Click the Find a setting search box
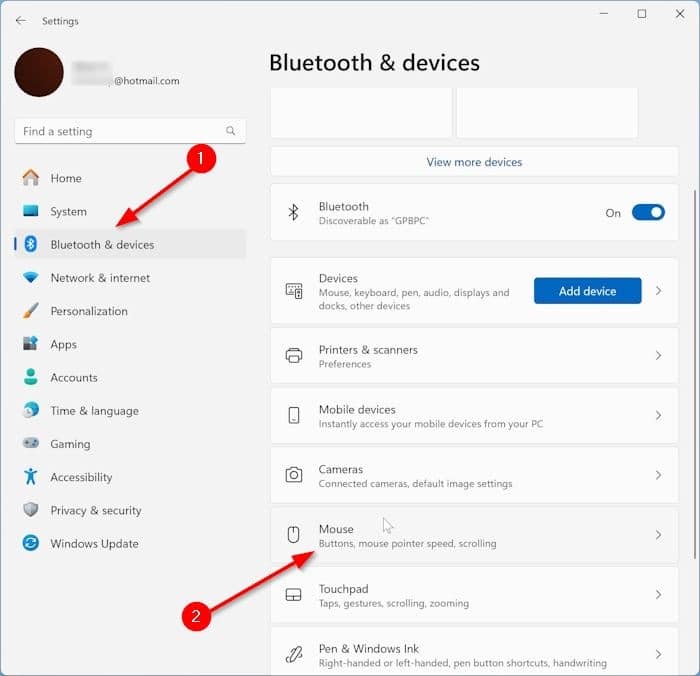Viewport: 700px width, 676px height. (x=120, y=131)
